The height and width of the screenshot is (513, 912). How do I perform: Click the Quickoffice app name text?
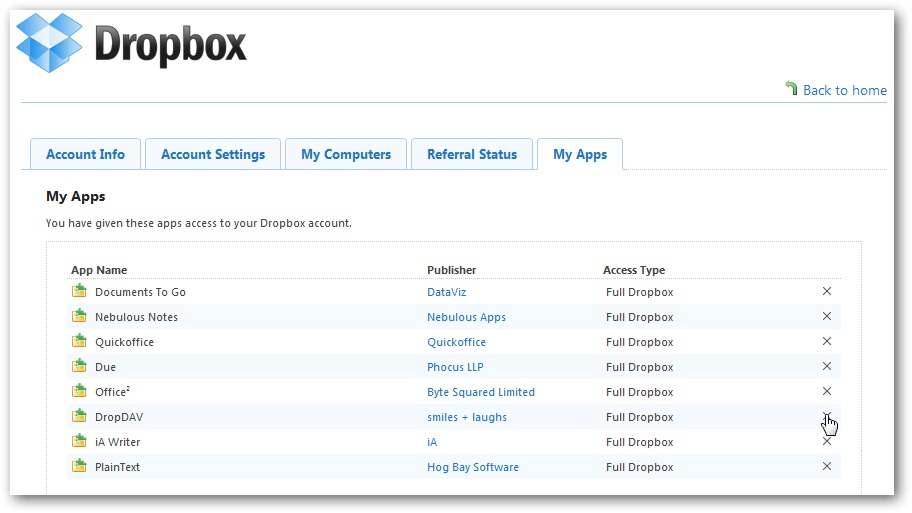(124, 342)
